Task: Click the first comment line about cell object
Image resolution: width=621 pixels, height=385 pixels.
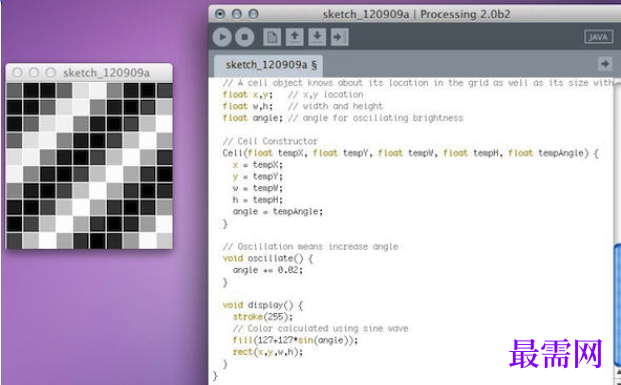Action: (x=418, y=83)
